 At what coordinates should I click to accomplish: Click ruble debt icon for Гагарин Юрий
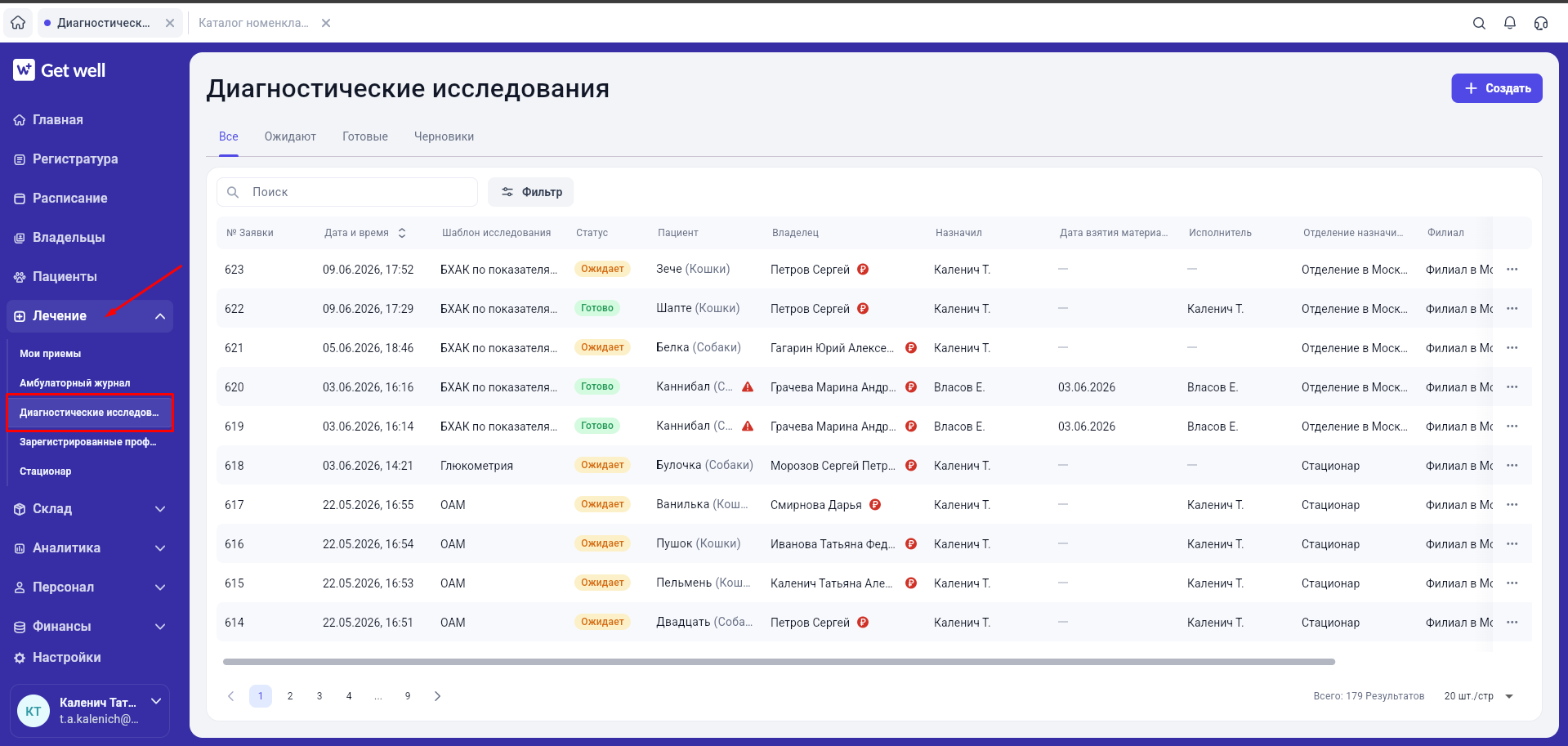911,347
